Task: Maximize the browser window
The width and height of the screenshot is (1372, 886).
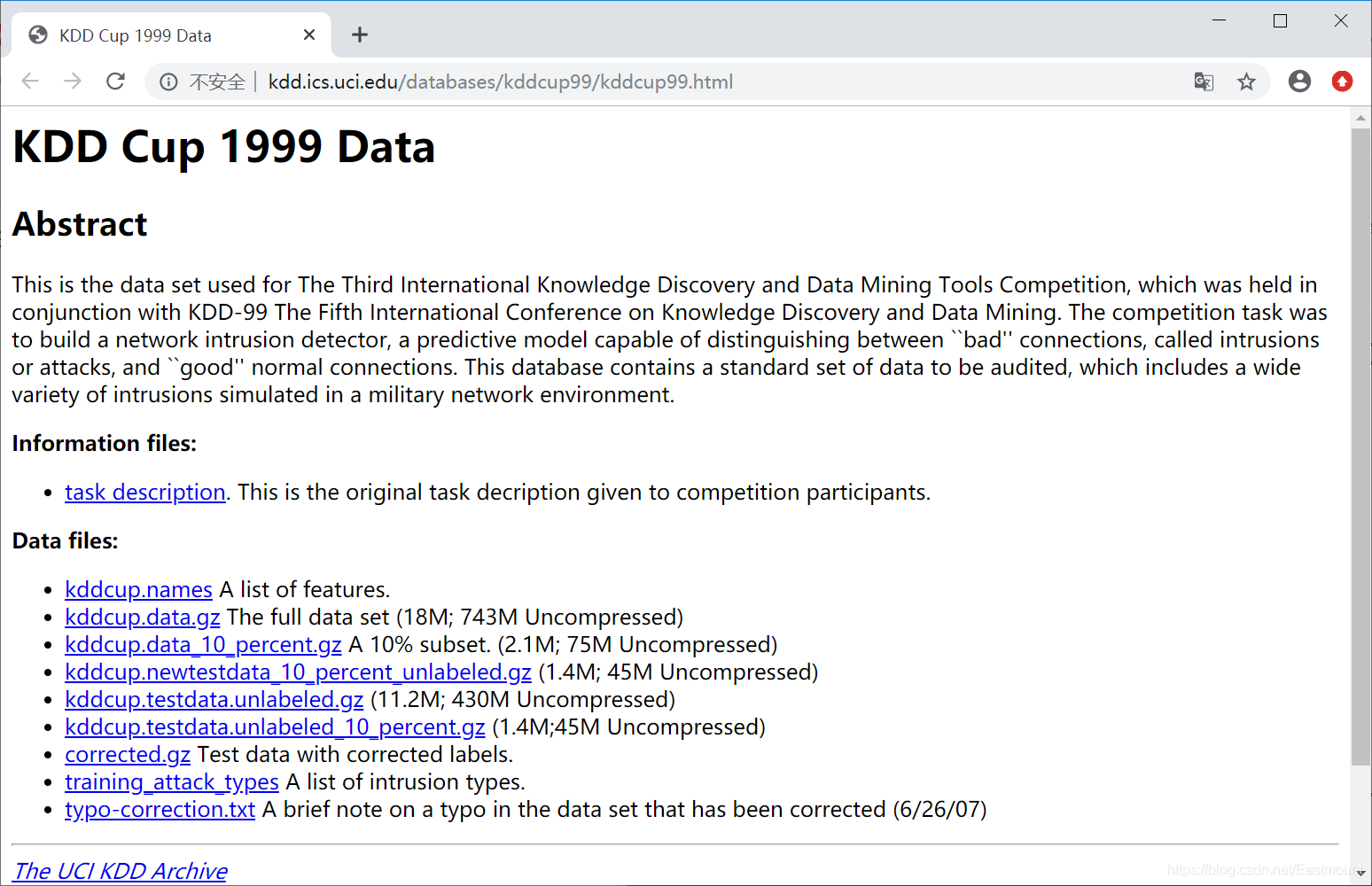Action: [x=1280, y=20]
